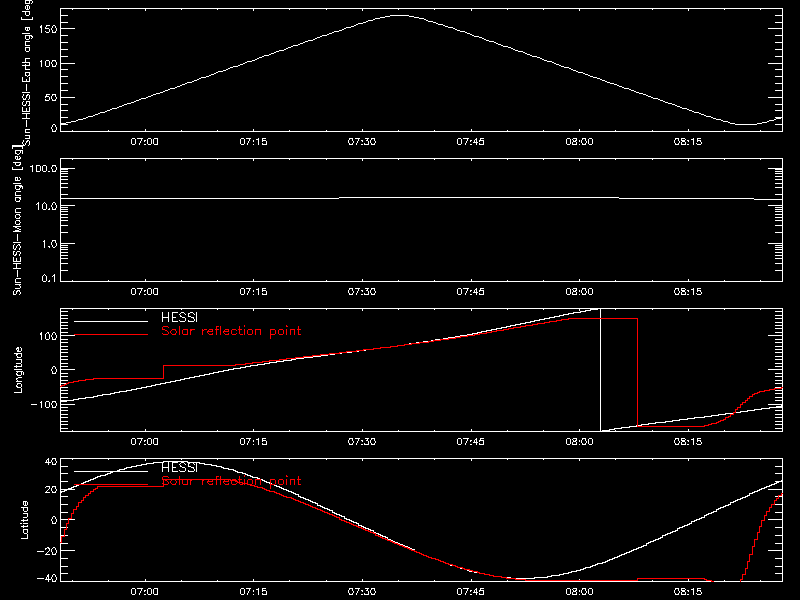Click the 40 tick on Latitude axis
This screenshot has width=800, height=600.
[x=51, y=462]
